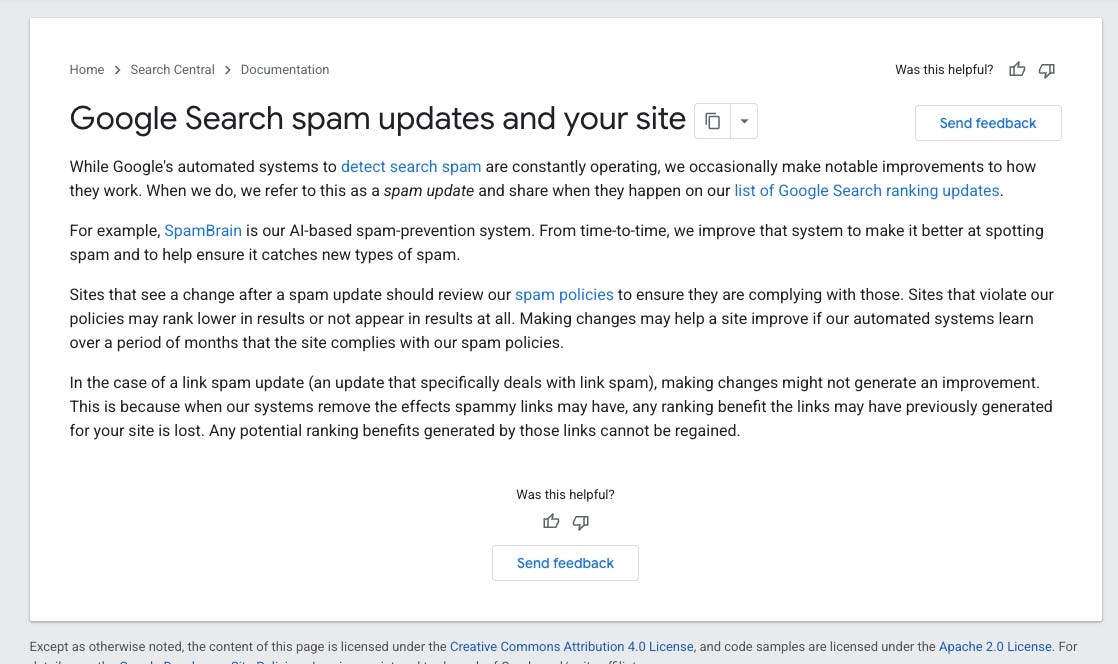Open Search Central breadcrumb
This screenshot has width=1118, height=664.
172,69
